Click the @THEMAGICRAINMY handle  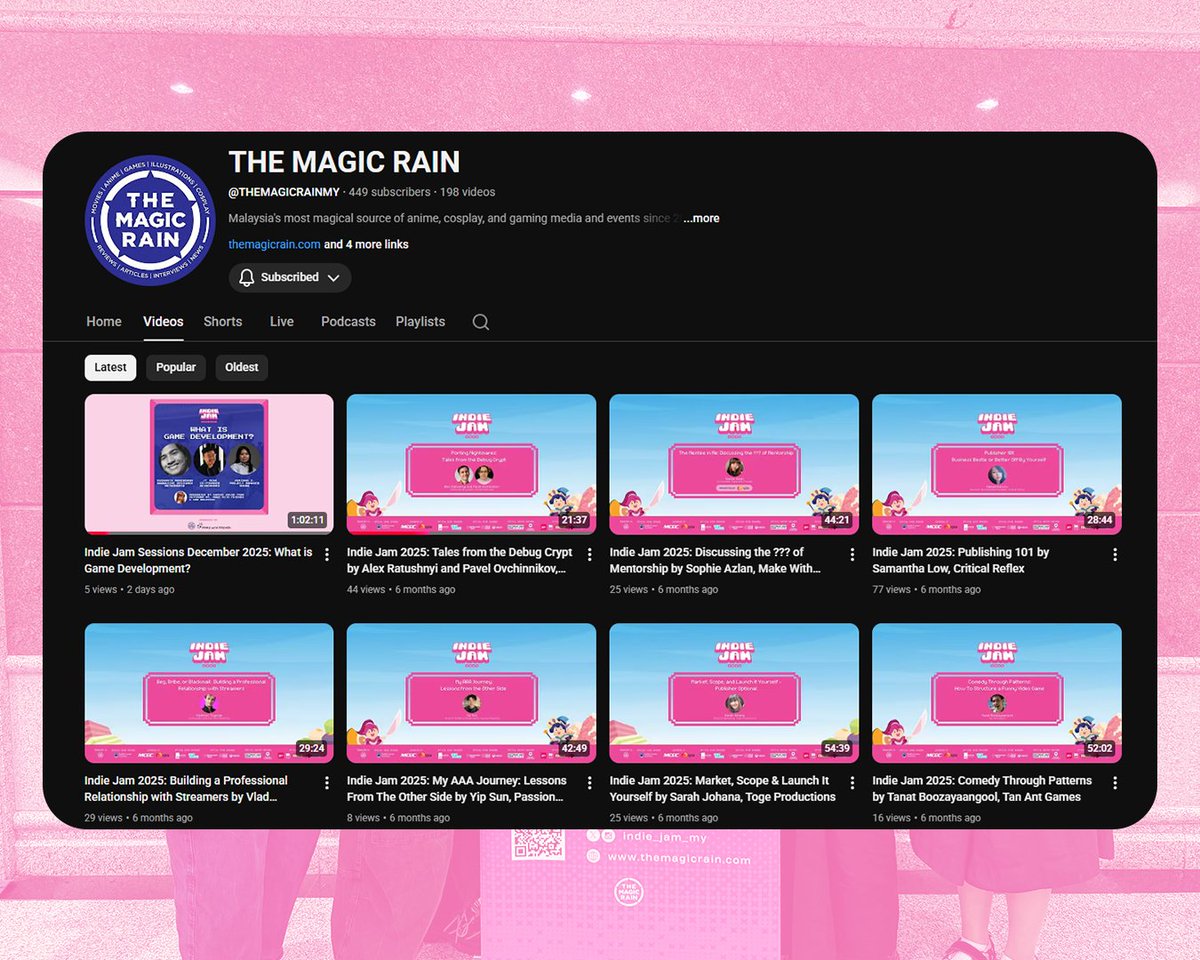[284, 192]
